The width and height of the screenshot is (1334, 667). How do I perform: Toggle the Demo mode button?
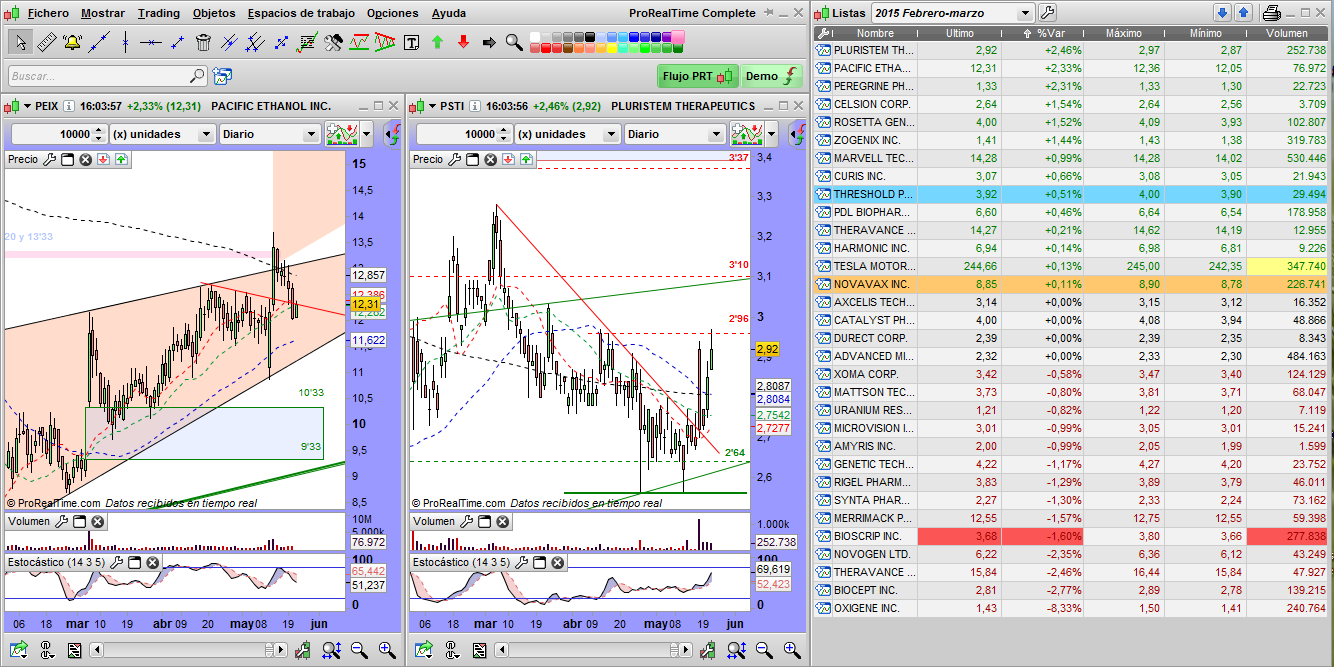(x=772, y=76)
